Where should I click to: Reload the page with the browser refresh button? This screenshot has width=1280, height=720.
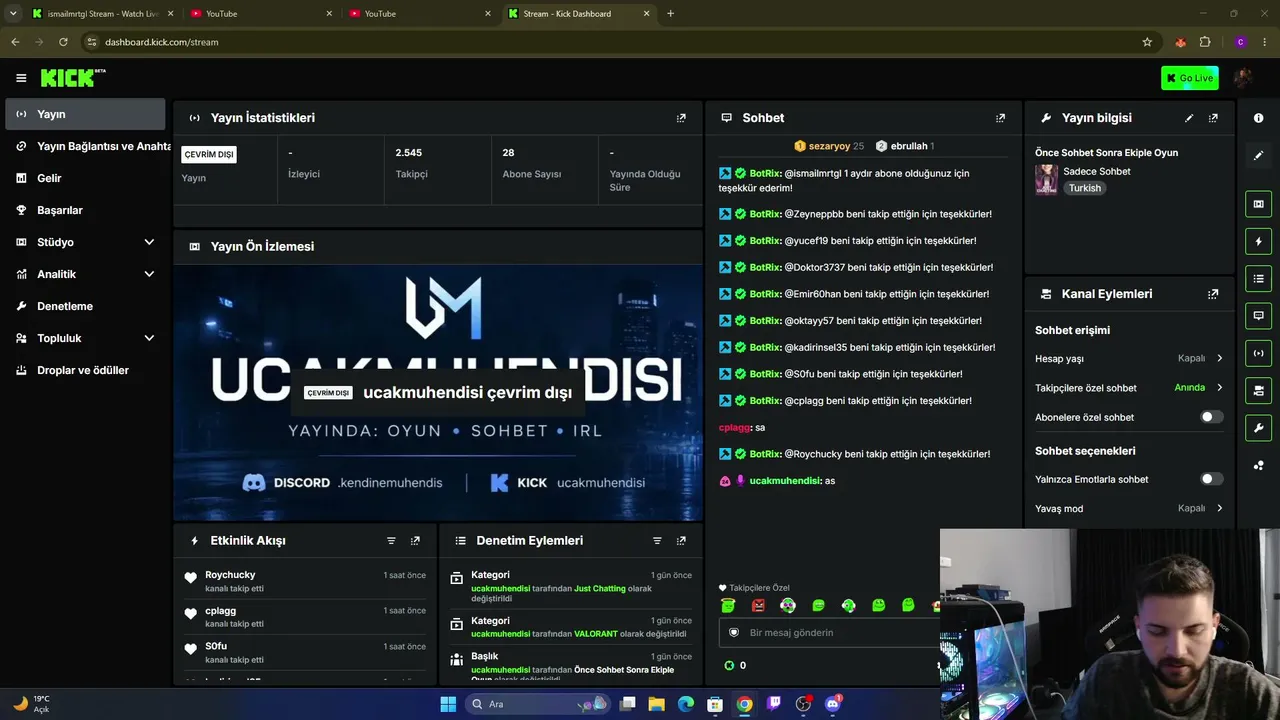tap(63, 42)
